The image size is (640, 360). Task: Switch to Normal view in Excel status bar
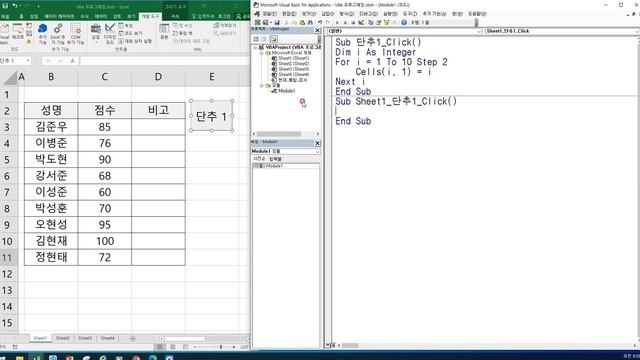tap(160, 347)
